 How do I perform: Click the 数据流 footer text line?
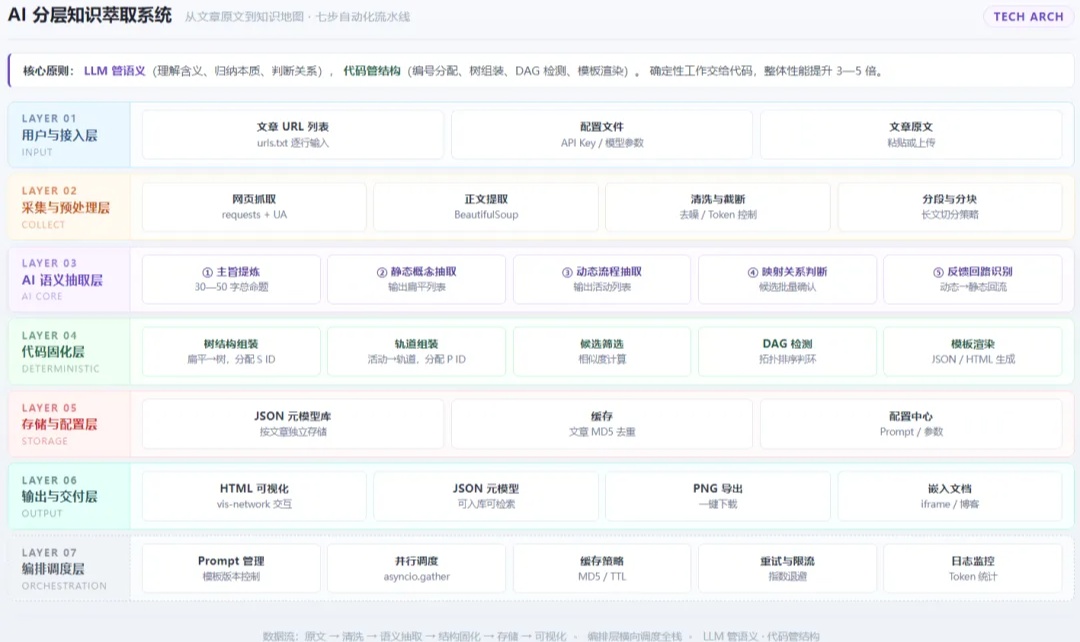click(541, 636)
